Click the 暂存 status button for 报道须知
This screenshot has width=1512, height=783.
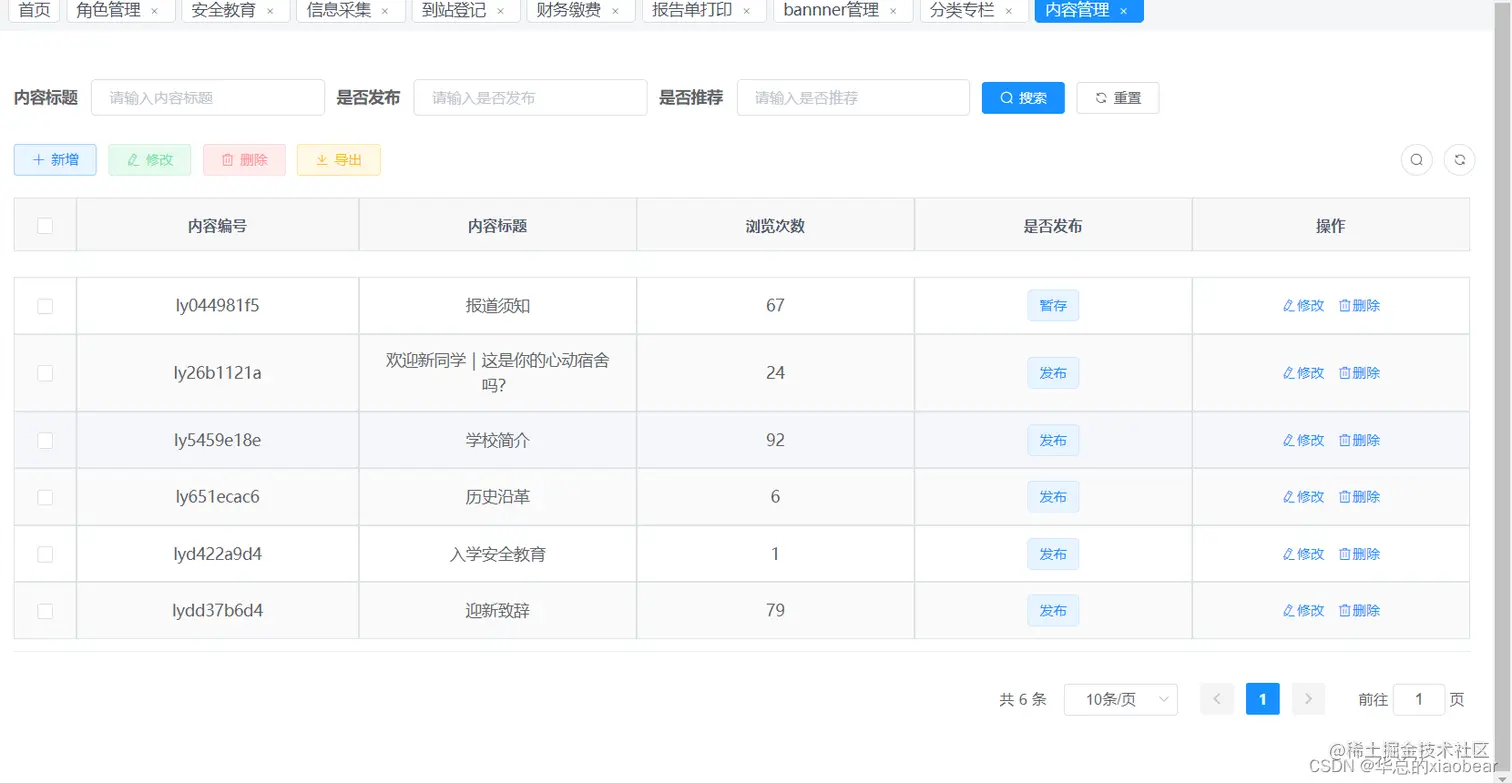1052,305
